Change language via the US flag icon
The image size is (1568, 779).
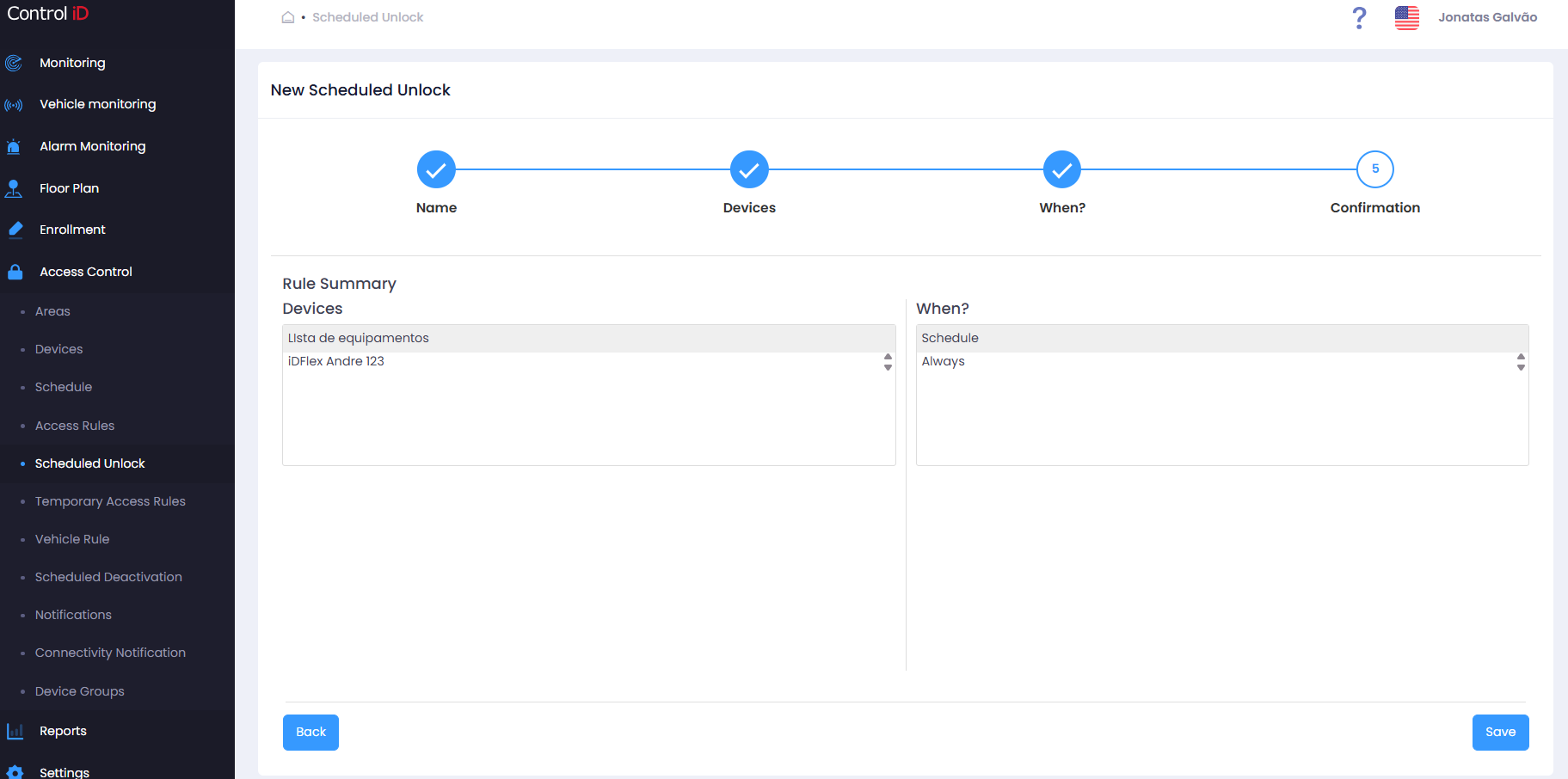pyautogui.click(x=1407, y=17)
